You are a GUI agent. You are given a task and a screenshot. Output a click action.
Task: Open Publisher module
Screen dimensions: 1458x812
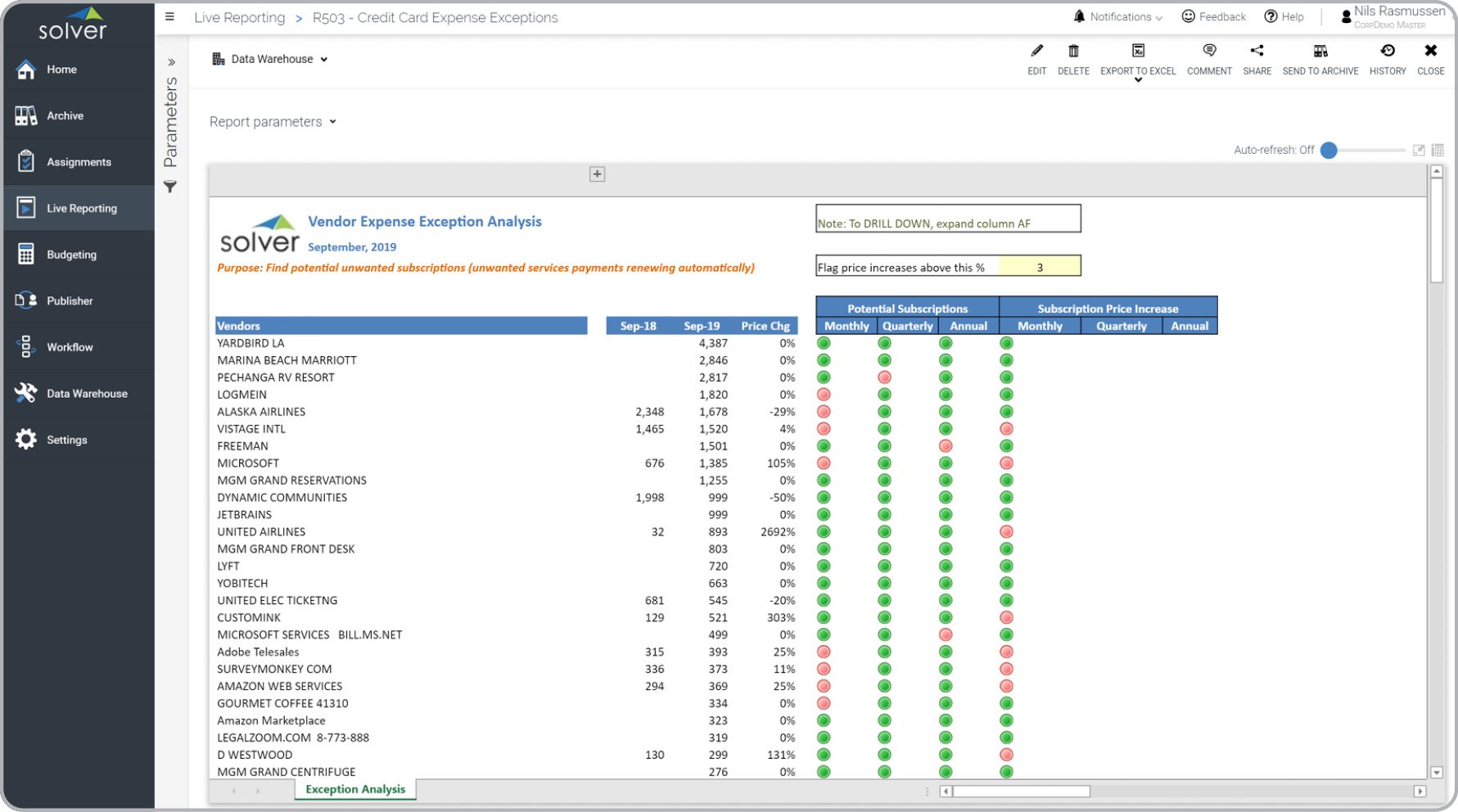click(77, 300)
